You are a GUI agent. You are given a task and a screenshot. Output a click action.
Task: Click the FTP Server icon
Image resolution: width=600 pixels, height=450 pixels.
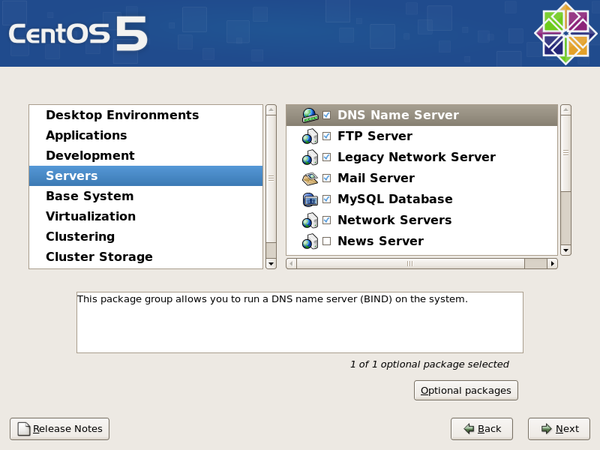310,136
